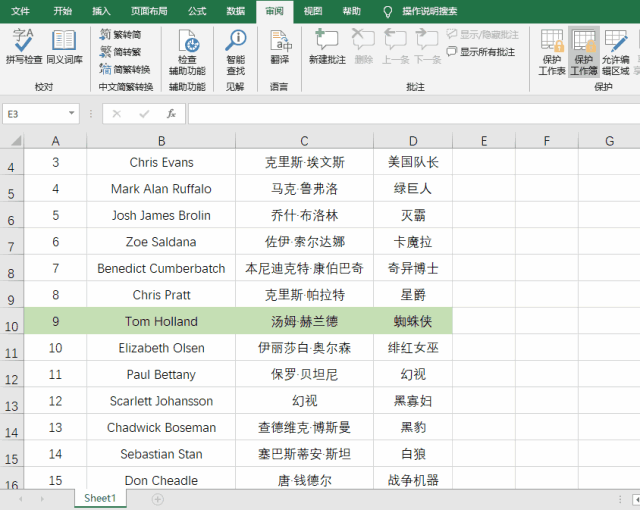
Task: Switch to the 帮助 tab
Action: [x=351, y=11]
